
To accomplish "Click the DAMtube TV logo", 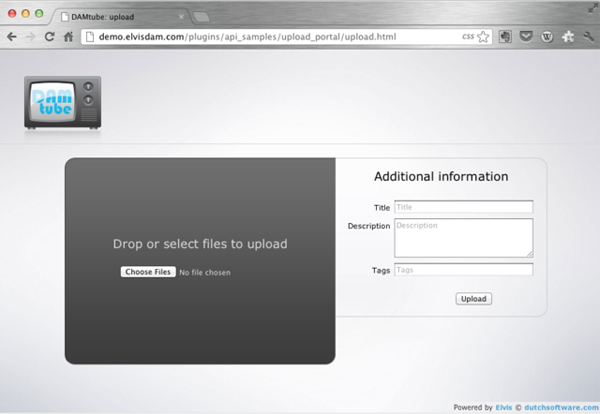I will [x=63, y=103].
